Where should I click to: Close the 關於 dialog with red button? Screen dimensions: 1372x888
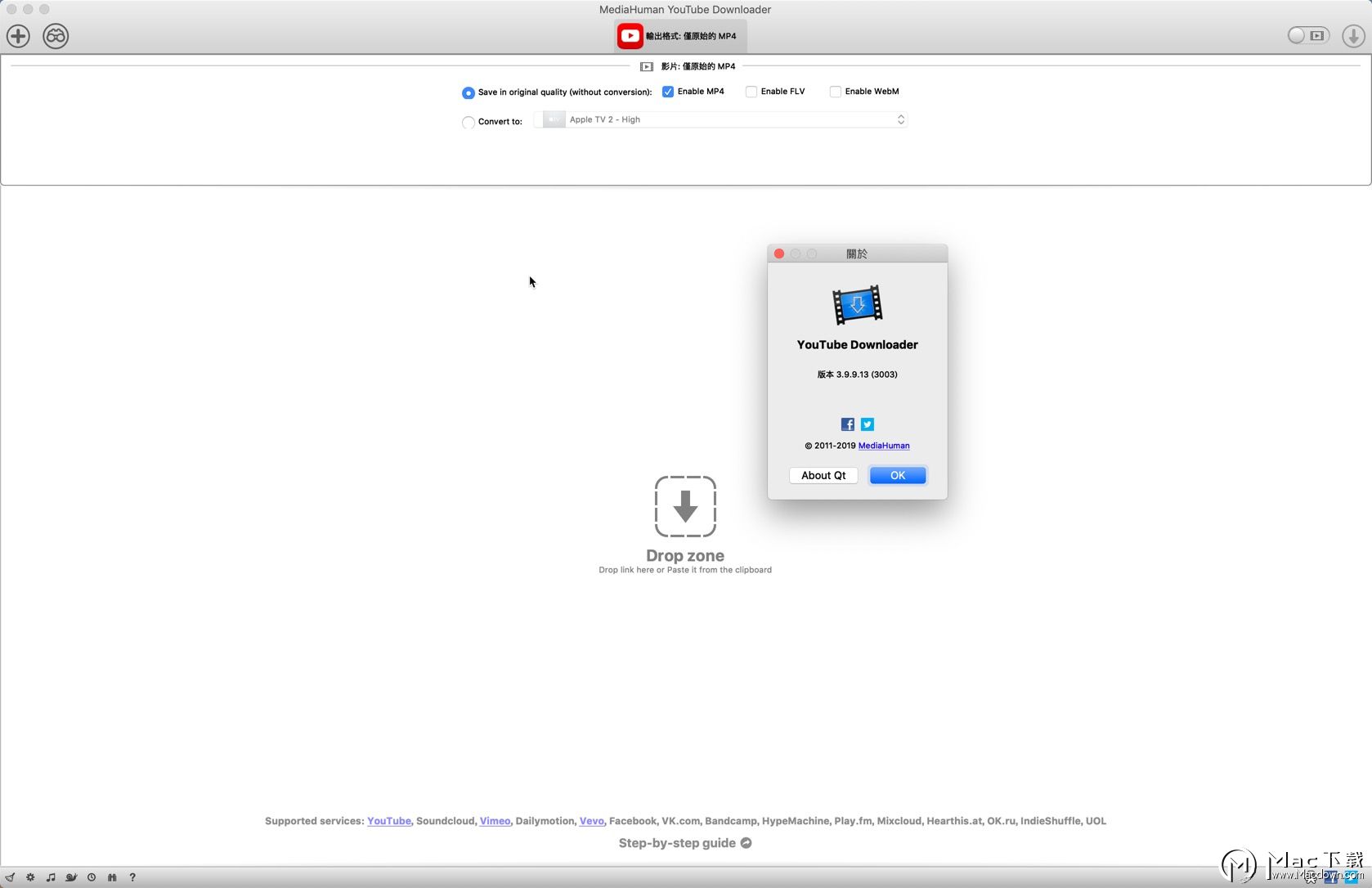[779, 253]
